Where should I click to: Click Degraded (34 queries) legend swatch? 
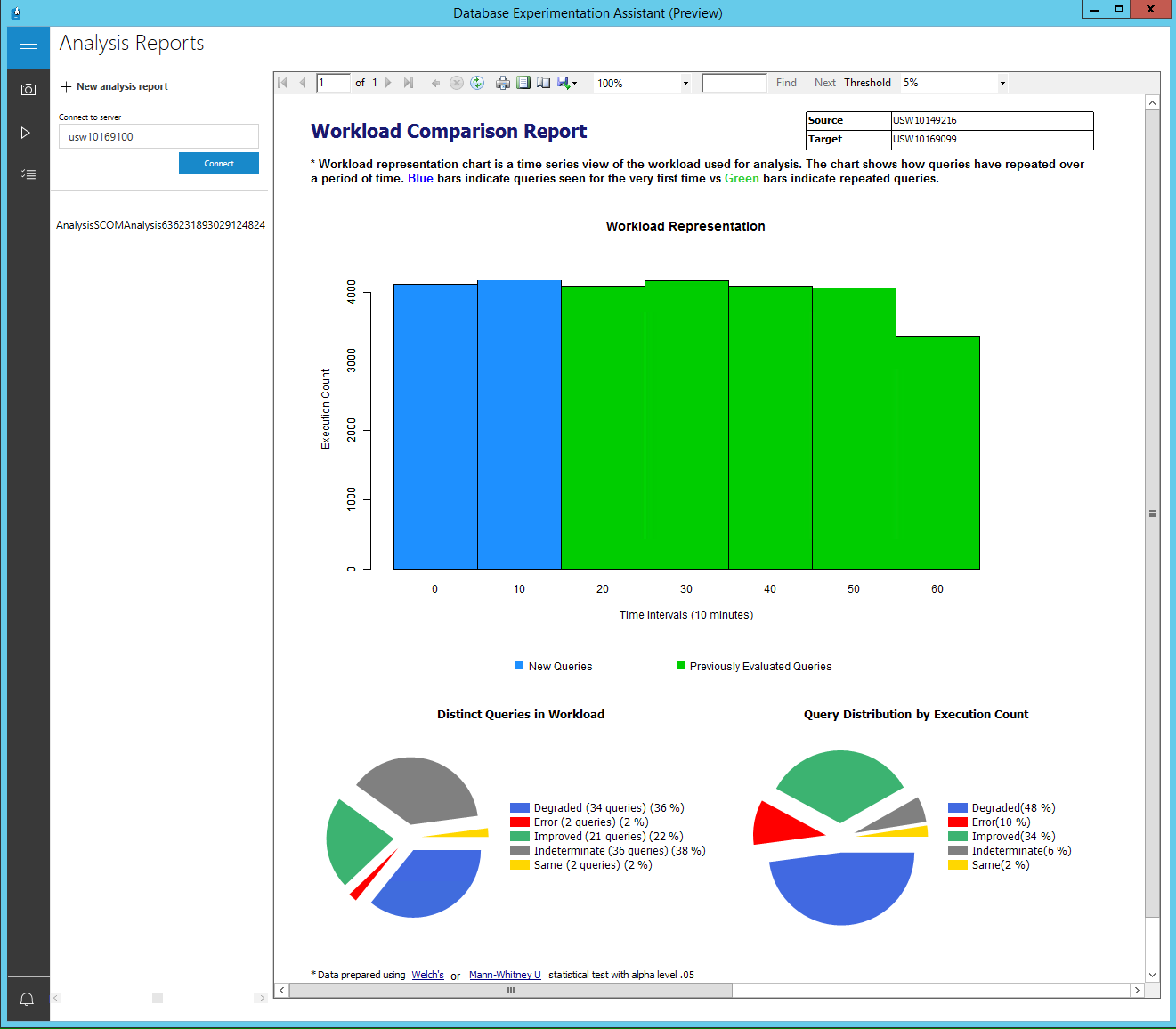[x=520, y=808]
